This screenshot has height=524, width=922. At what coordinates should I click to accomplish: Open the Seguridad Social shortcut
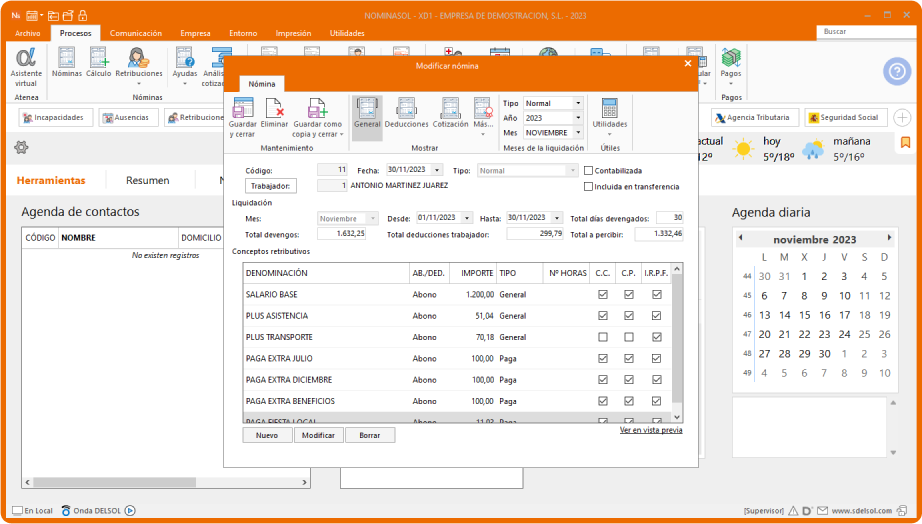point(846,118)
